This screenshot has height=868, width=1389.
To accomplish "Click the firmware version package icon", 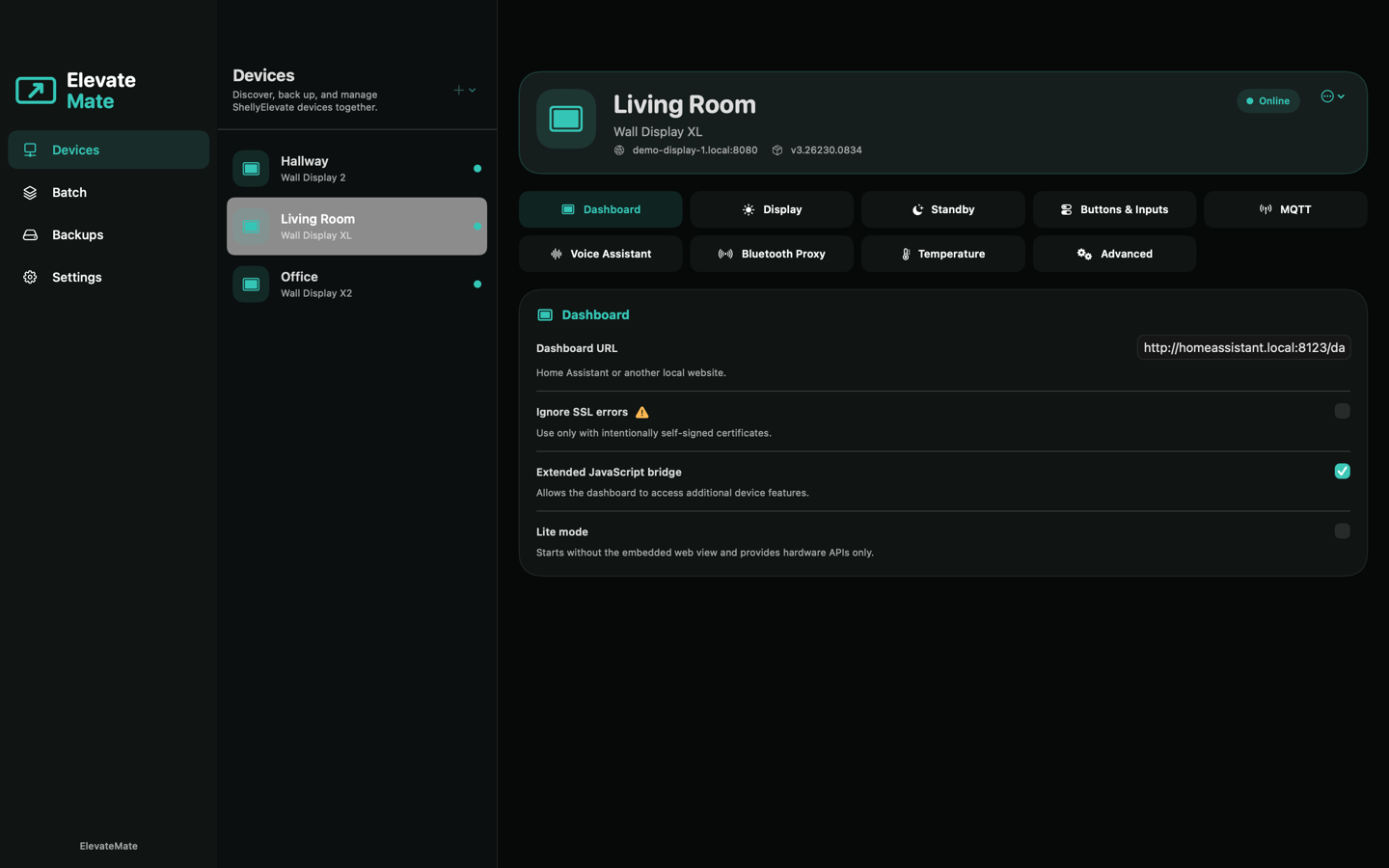I will pyautogui.click(x=777, y=150).
